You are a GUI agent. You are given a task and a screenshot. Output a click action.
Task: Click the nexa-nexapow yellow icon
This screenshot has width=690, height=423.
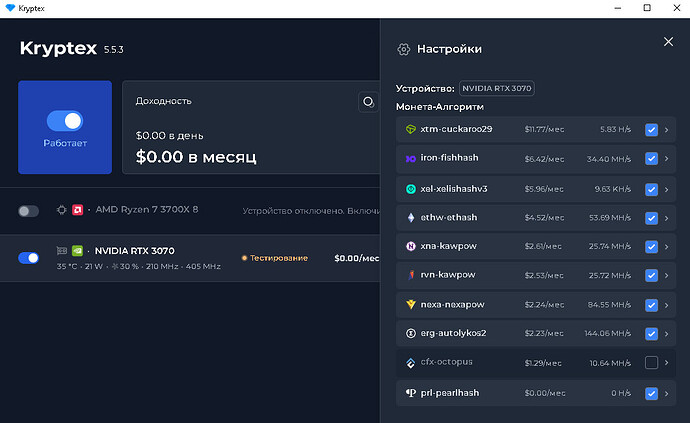click(411, 305)
